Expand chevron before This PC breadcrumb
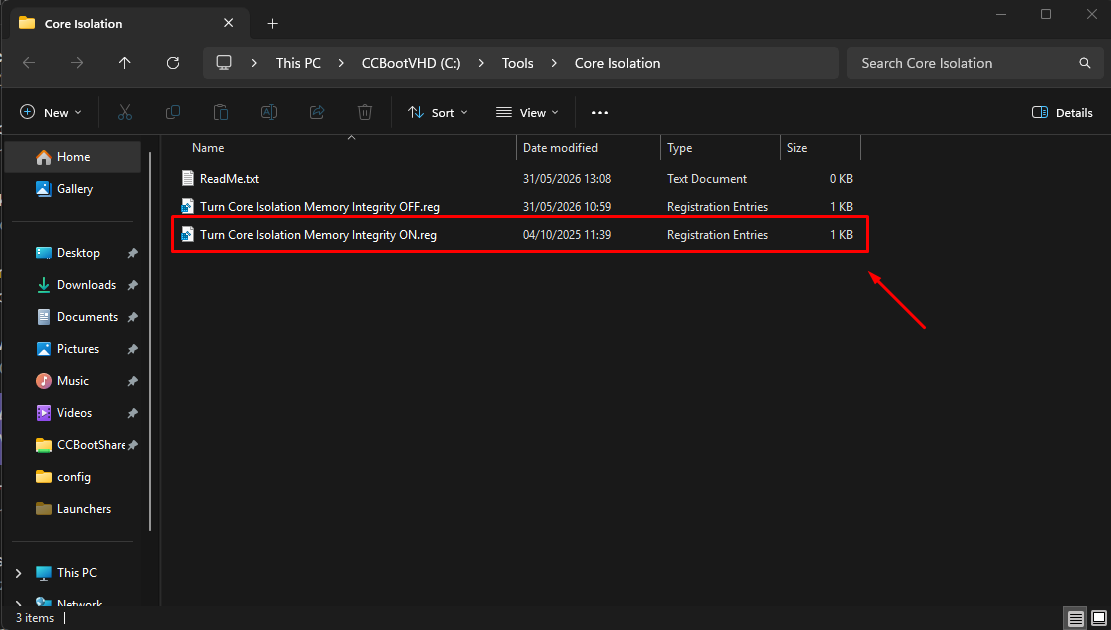The height and width of the screenshot is (630, 1111). click(254, 63)
